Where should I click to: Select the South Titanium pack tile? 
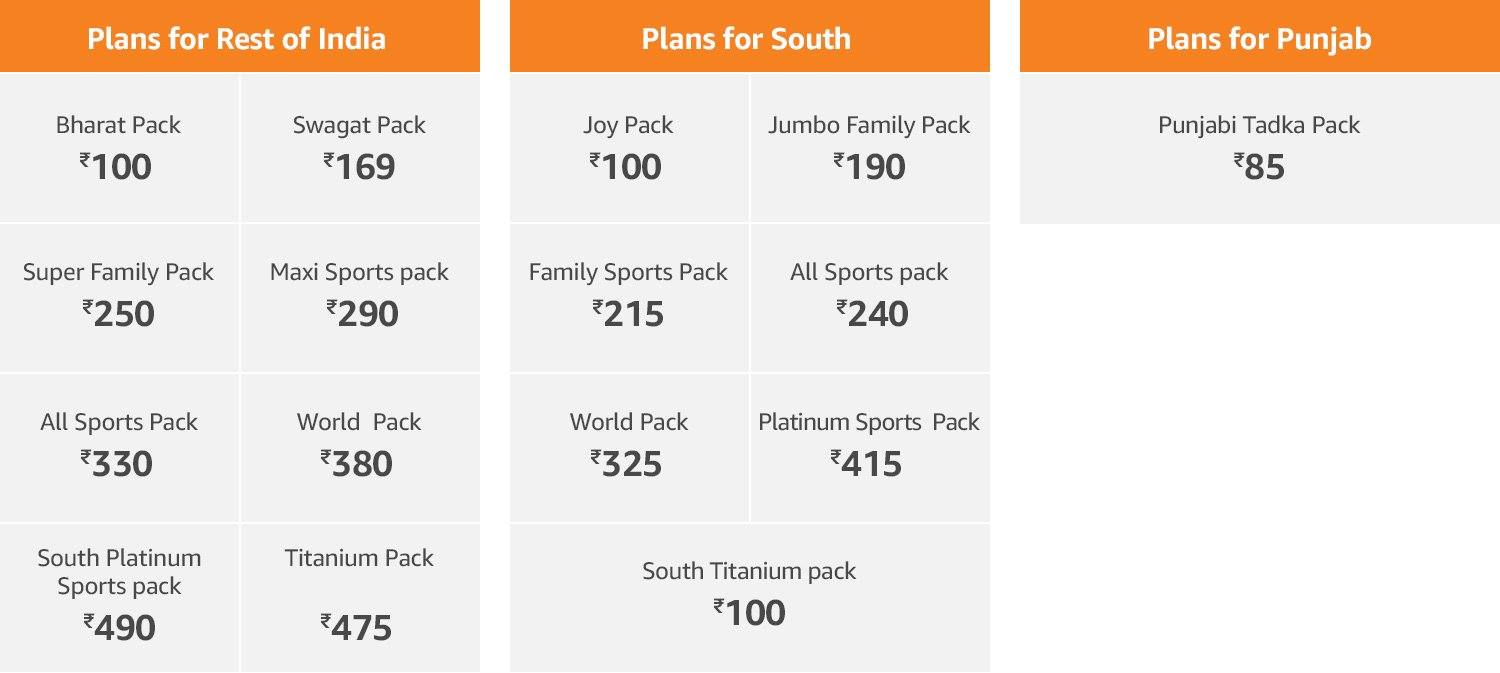point(750,598)
